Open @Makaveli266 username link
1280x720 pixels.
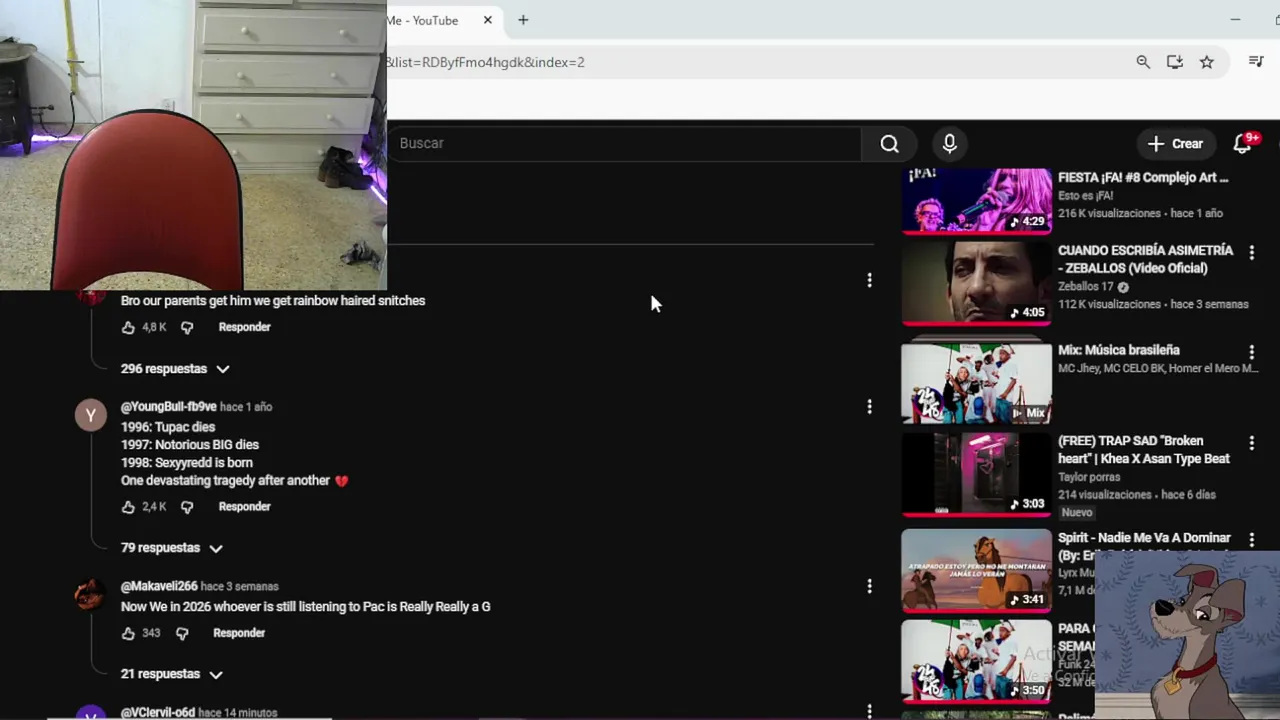coord(159,587)
